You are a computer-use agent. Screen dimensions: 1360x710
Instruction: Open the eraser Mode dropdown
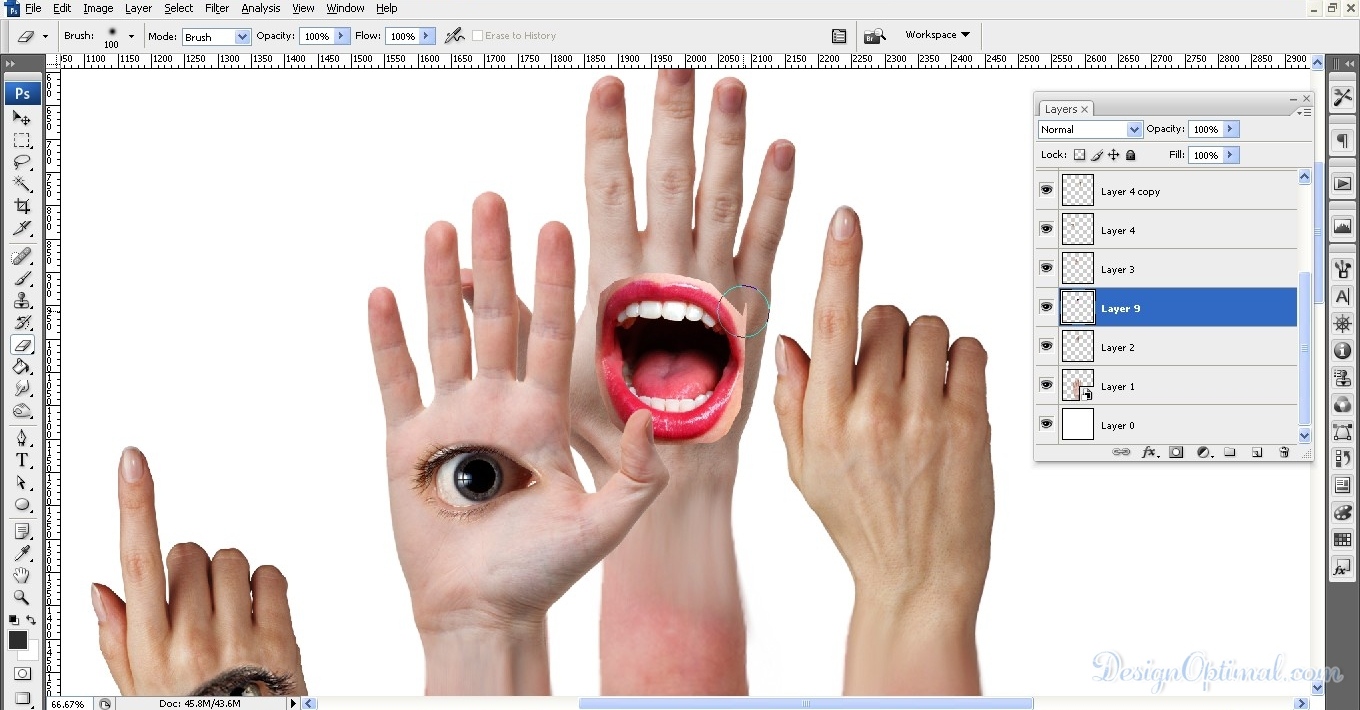[215, 37]
